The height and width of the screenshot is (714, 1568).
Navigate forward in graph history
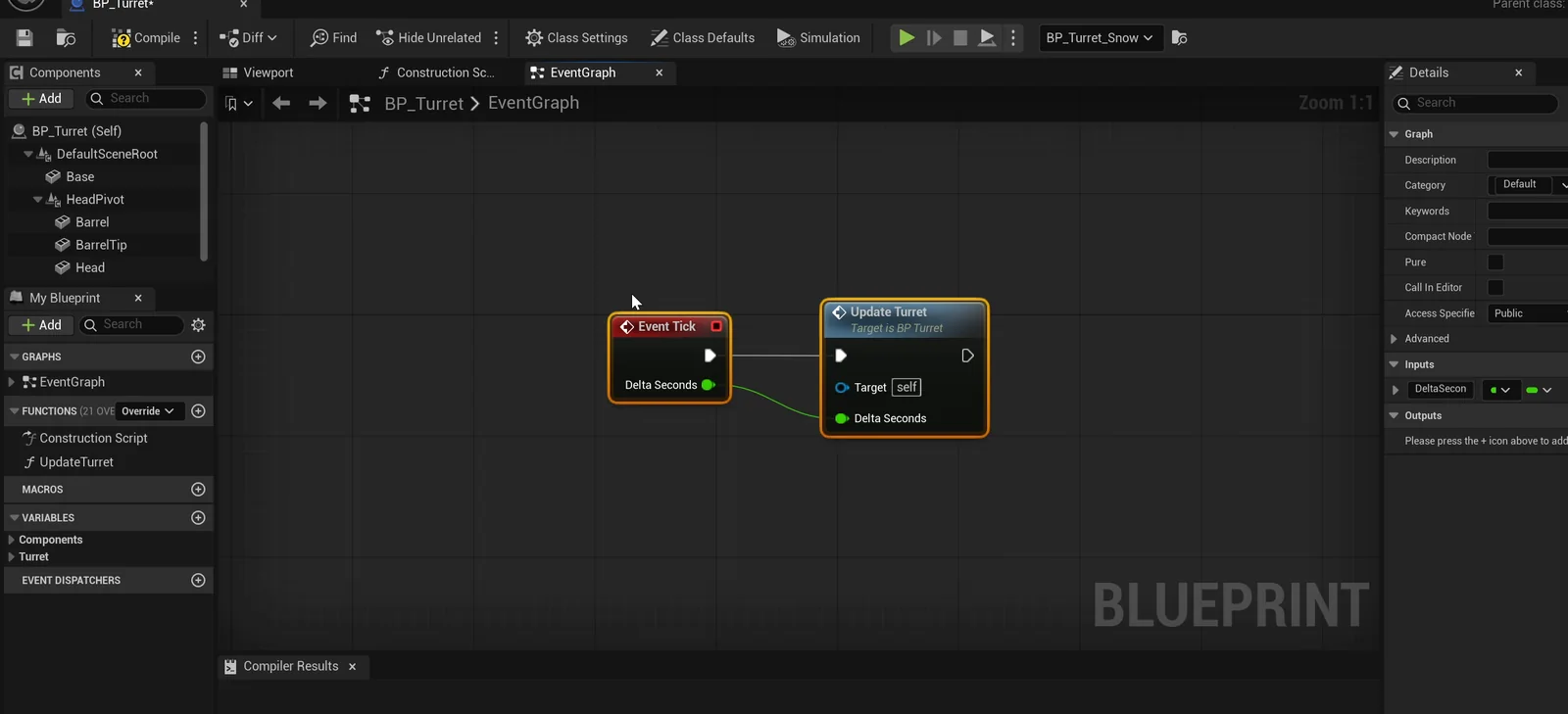tap(318, 103)
